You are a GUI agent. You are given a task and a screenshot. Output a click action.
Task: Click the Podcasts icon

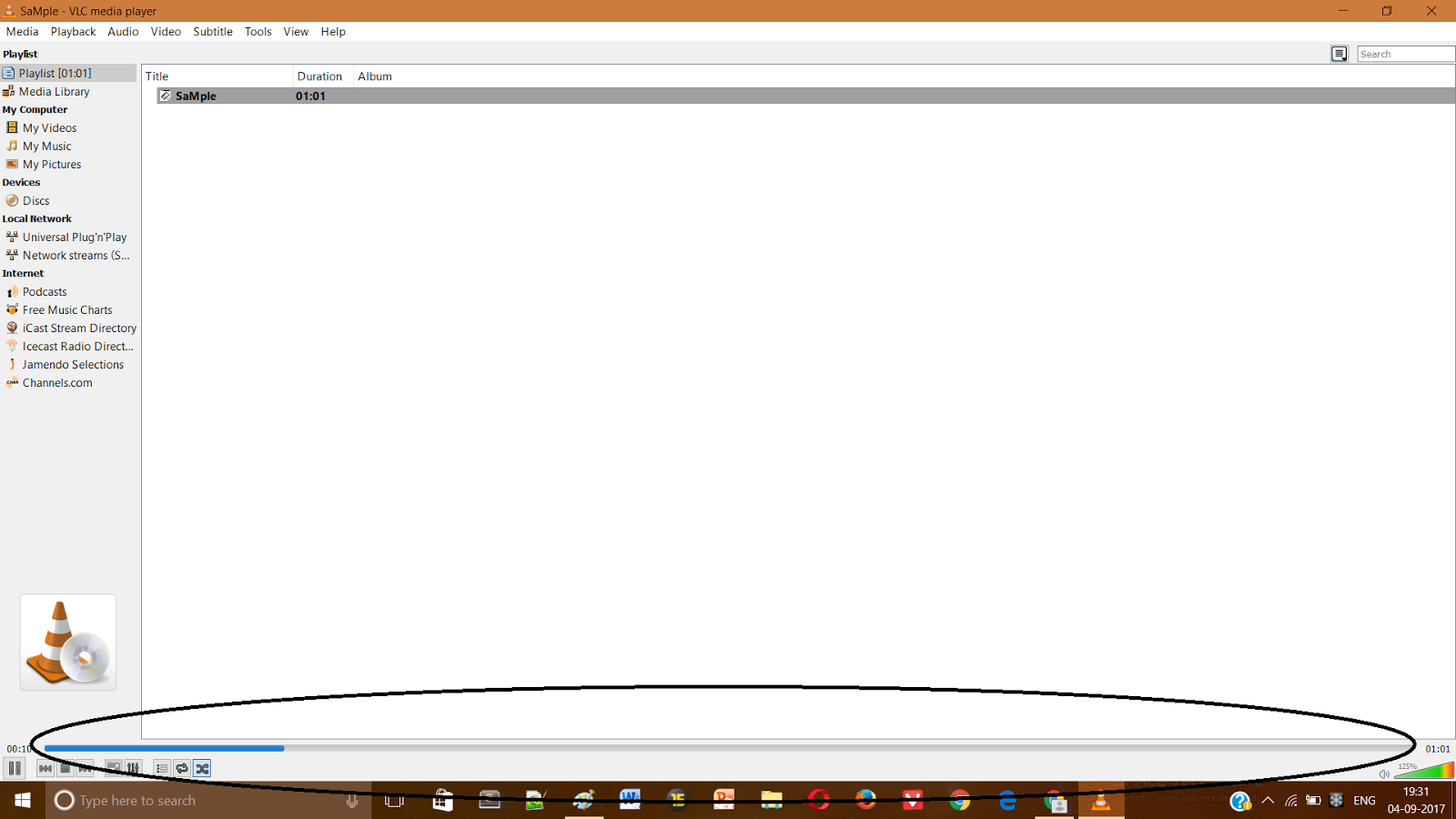pyautogui.click(x=12, y=291)
